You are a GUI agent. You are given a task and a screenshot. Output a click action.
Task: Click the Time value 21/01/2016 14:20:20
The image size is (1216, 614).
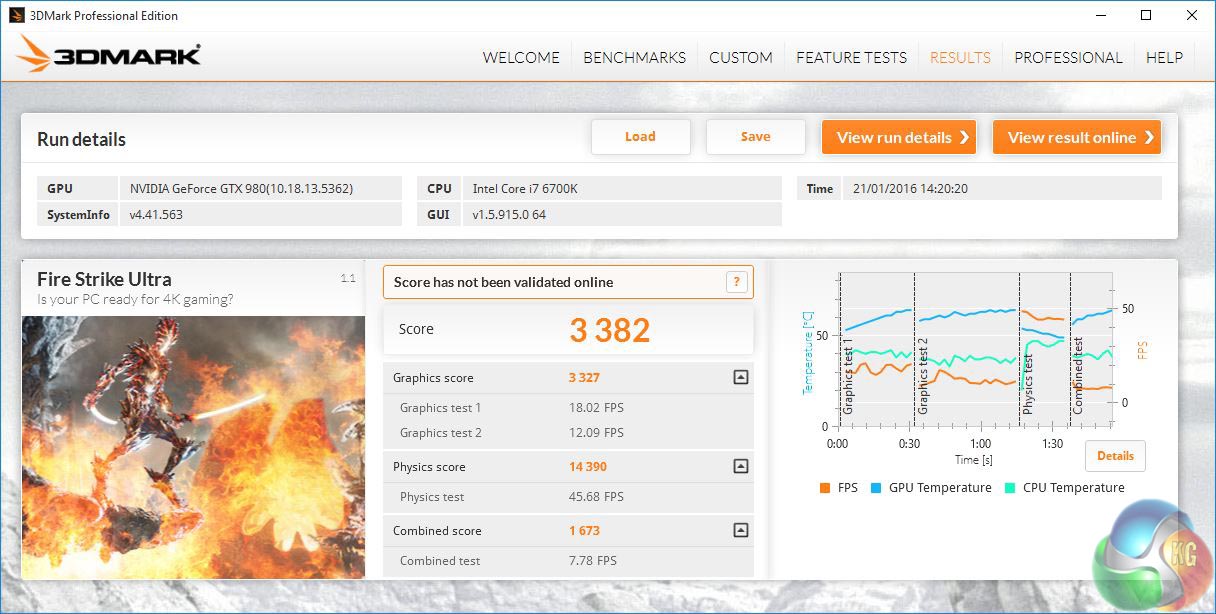pyautogui.click(x=910, y=188)
